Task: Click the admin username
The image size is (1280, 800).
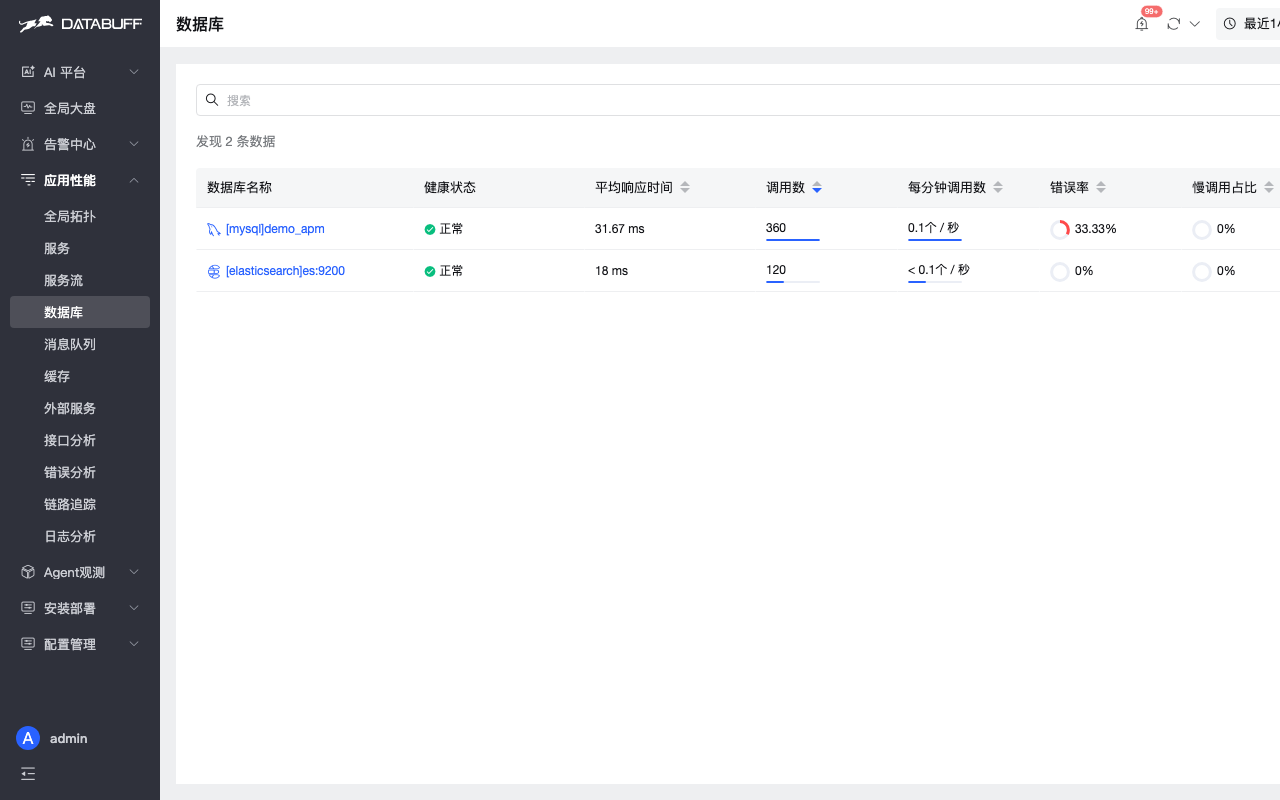Action: coord(69,738)
